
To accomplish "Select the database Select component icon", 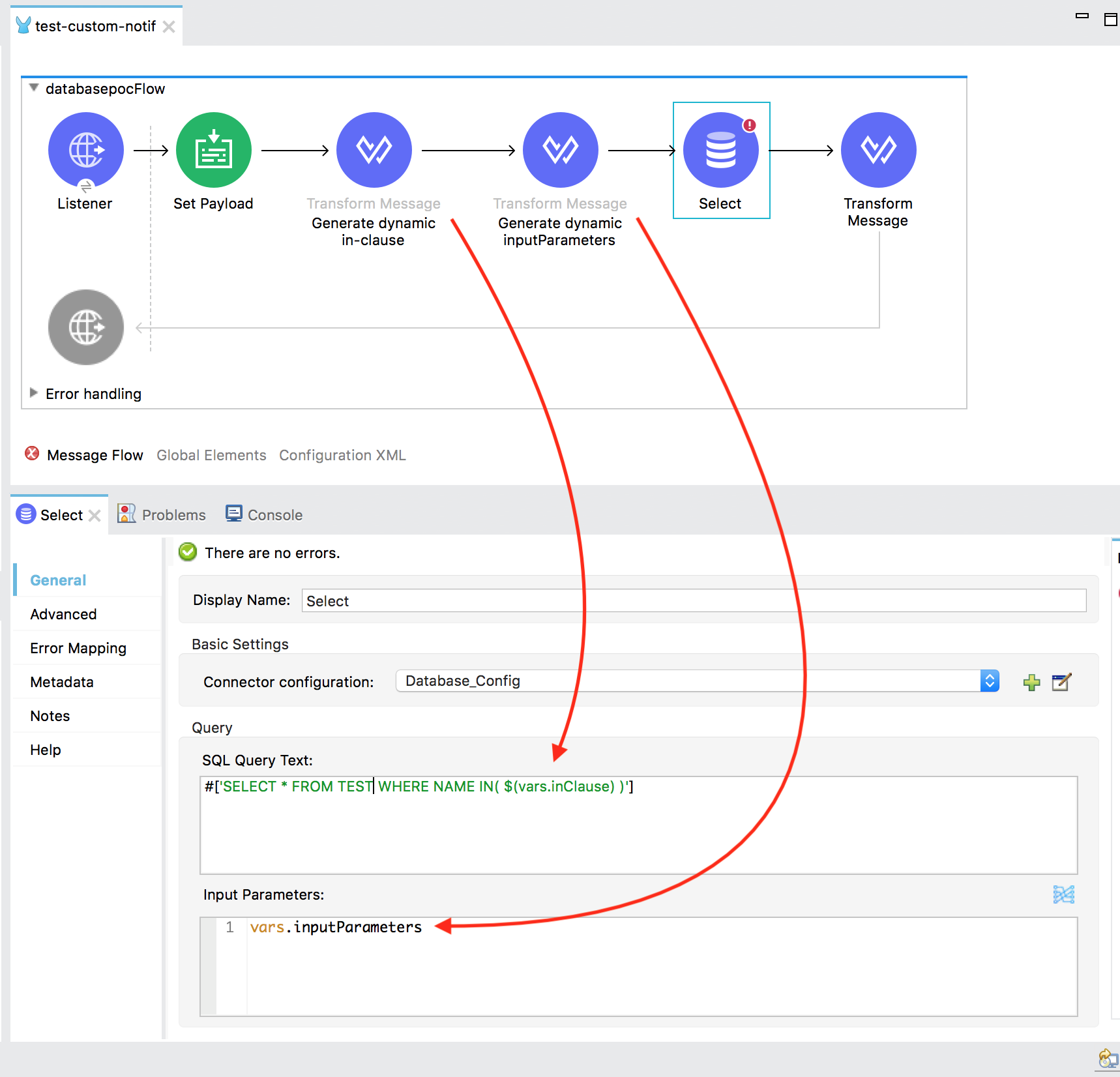I will tap(720, 150).
